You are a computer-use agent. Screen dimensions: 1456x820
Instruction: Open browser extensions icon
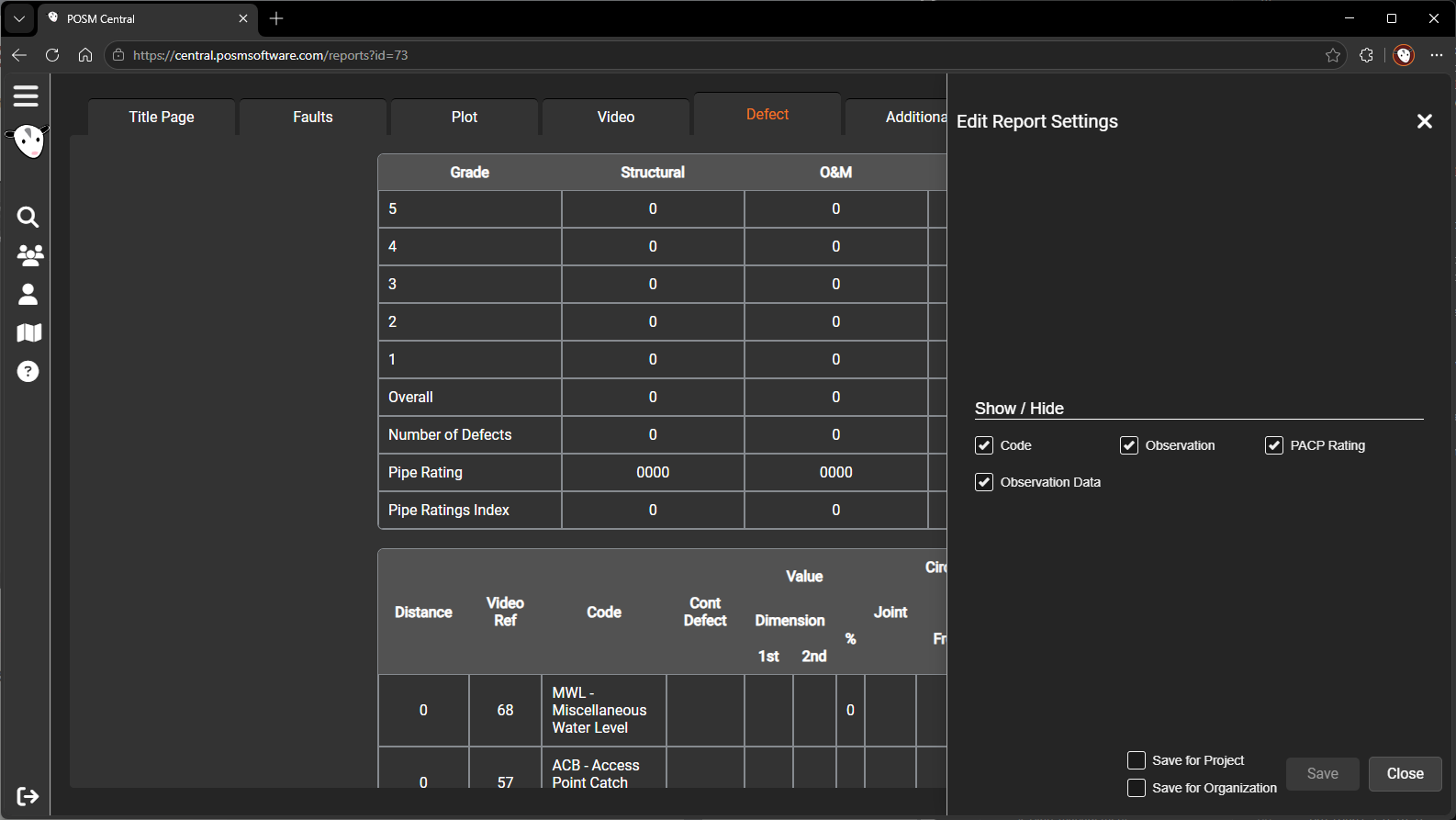point(1366,55)
